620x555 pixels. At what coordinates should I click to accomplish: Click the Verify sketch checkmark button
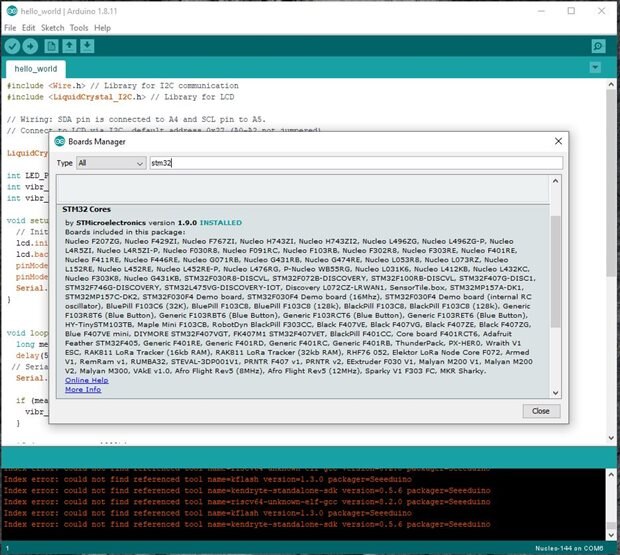pyautogui.click(x=14, y=46)
